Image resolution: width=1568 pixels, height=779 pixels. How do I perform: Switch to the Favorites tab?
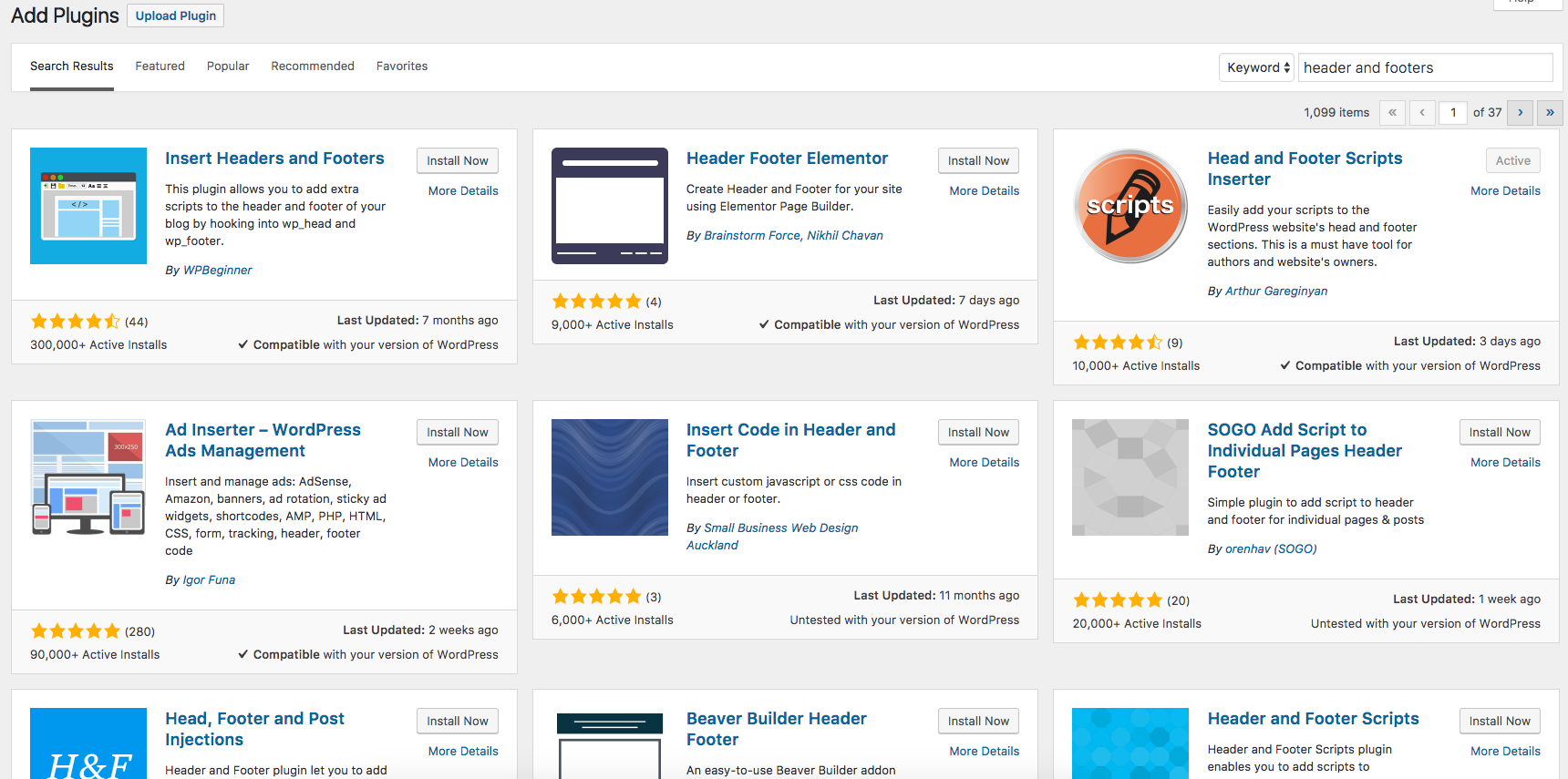[x=402, y=67]
